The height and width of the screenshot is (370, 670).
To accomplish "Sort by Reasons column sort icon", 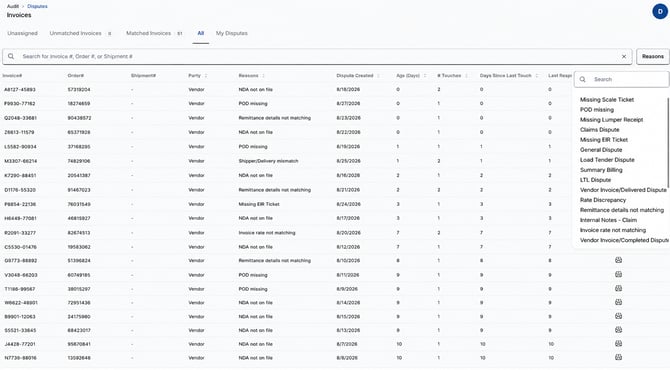I will point(263,76).
